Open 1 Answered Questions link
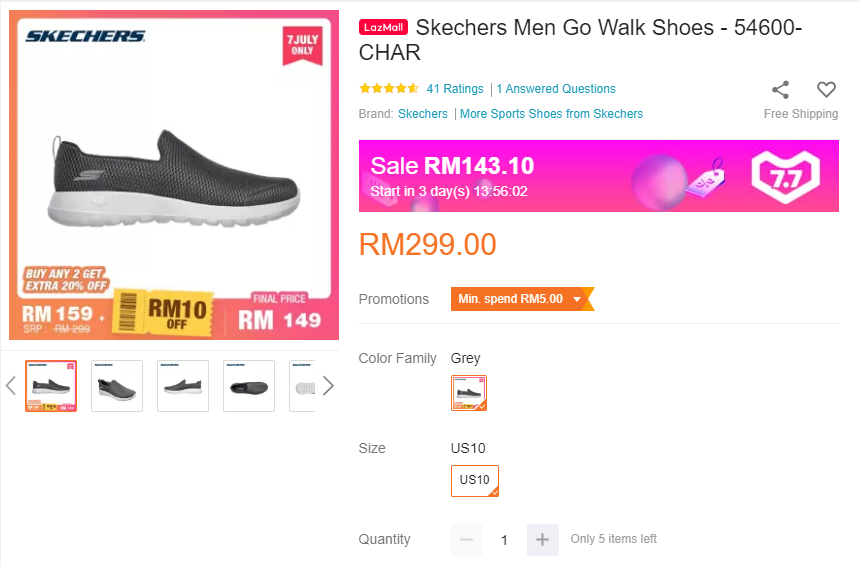This screenshot has width=859, height=566. (556, 89)
